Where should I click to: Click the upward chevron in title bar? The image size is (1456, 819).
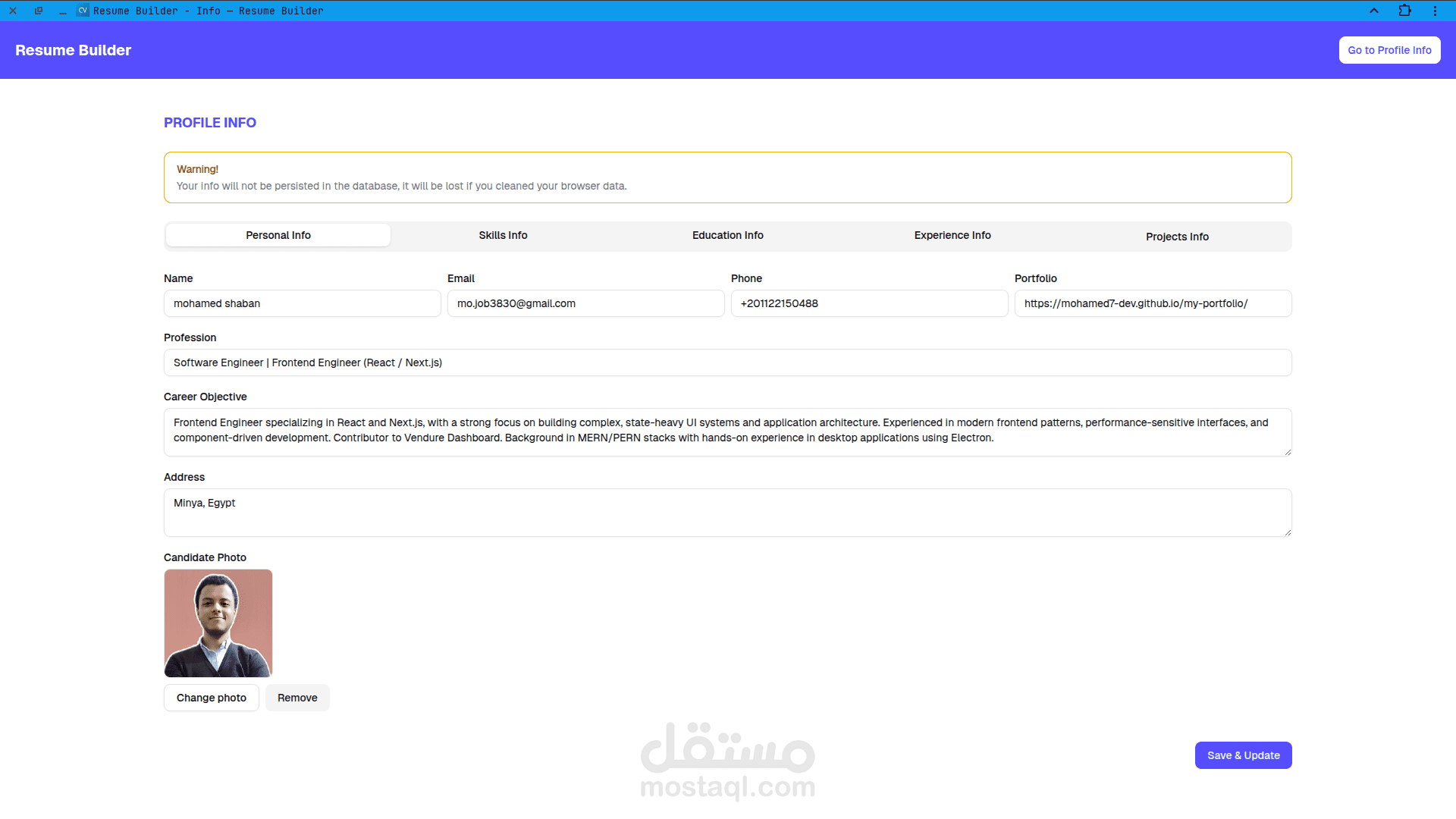click(x=1373, y=11)
